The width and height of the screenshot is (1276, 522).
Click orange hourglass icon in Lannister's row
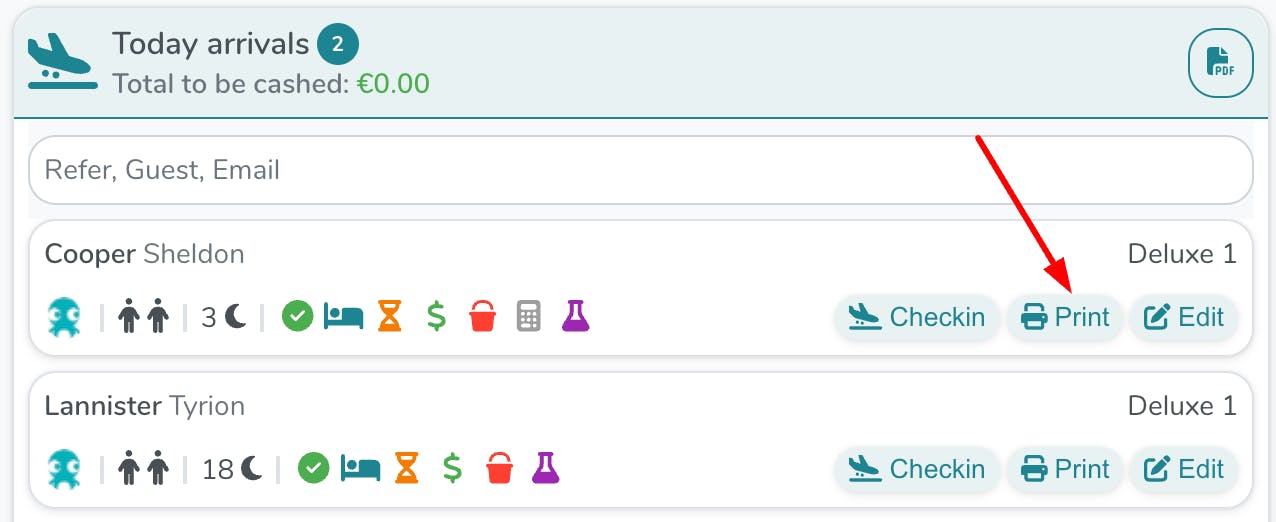coord(406,468)
